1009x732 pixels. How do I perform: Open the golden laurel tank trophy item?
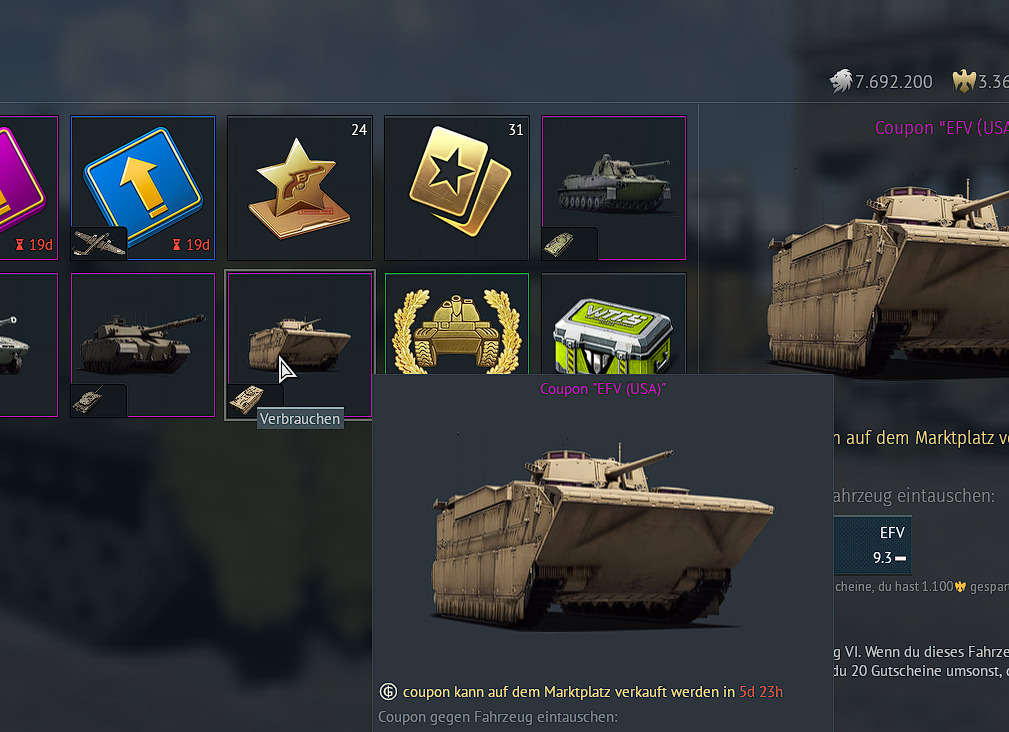457,324
